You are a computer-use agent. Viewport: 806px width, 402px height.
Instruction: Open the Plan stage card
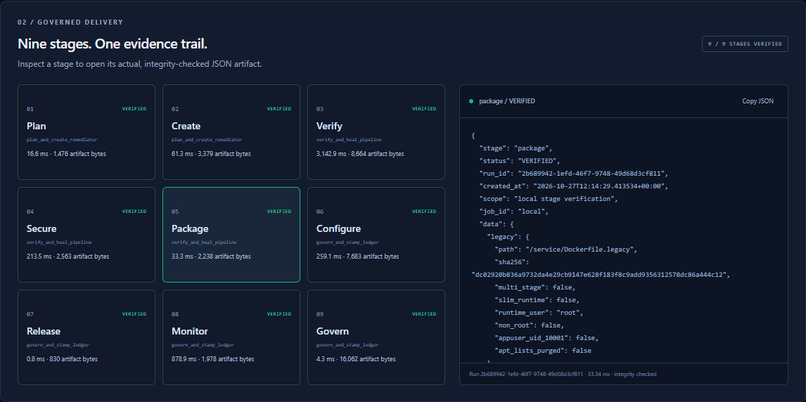[x=86, y=132]
